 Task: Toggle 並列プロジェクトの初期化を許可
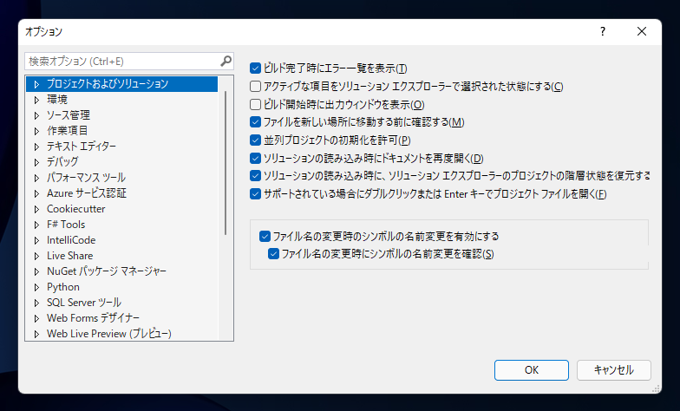click(x=255, y=140)
